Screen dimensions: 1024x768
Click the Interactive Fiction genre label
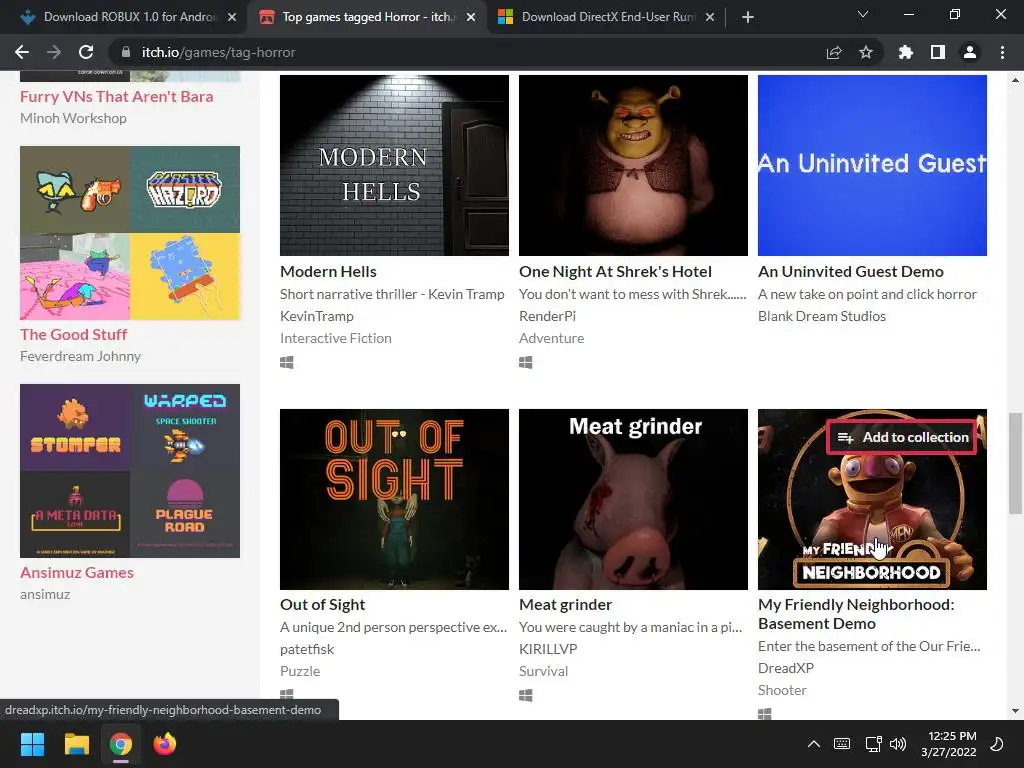pos(336,338)
